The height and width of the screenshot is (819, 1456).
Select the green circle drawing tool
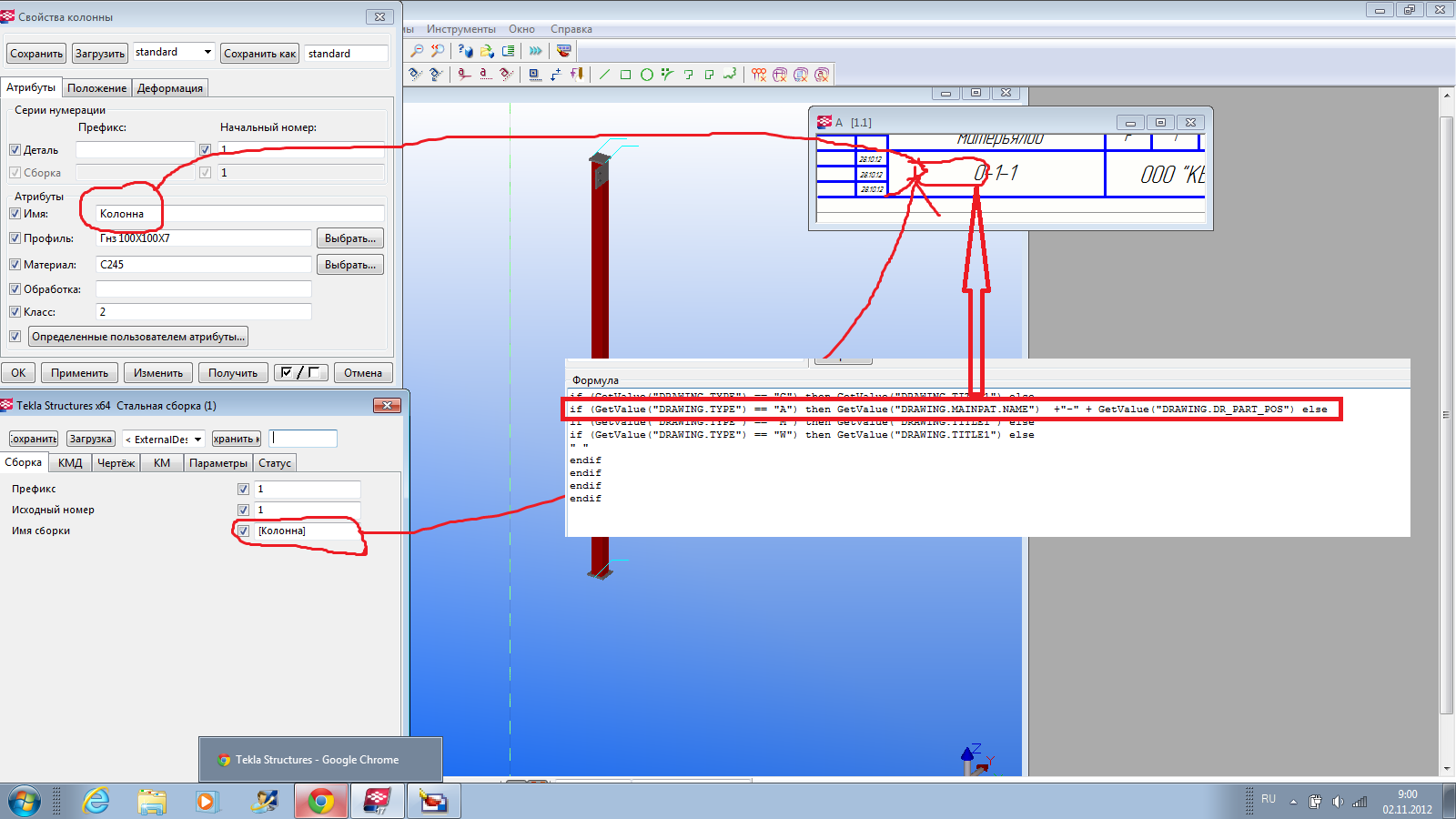pos(647,75)
